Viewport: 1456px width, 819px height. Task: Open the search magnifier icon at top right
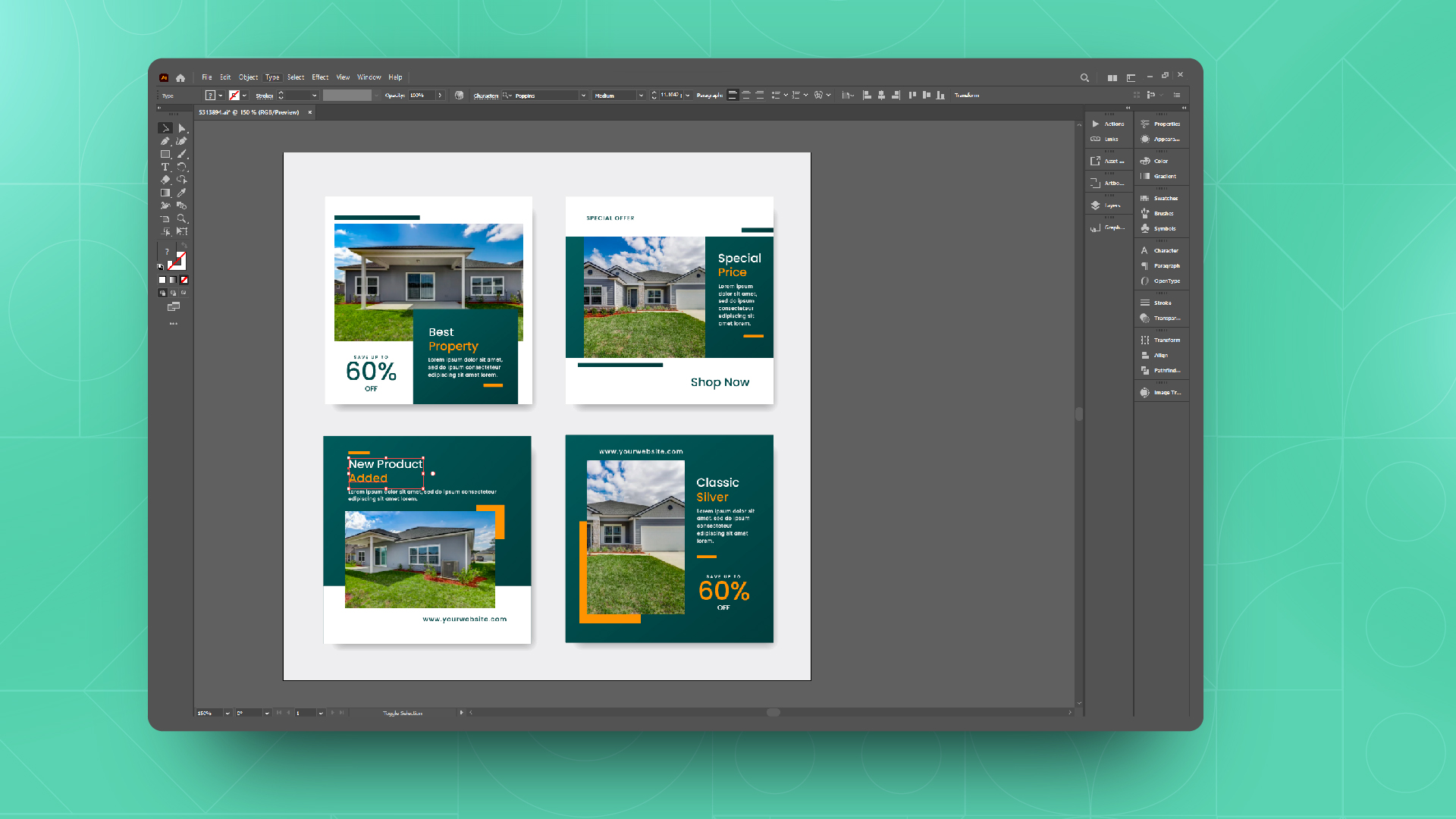click(1084, 77)
